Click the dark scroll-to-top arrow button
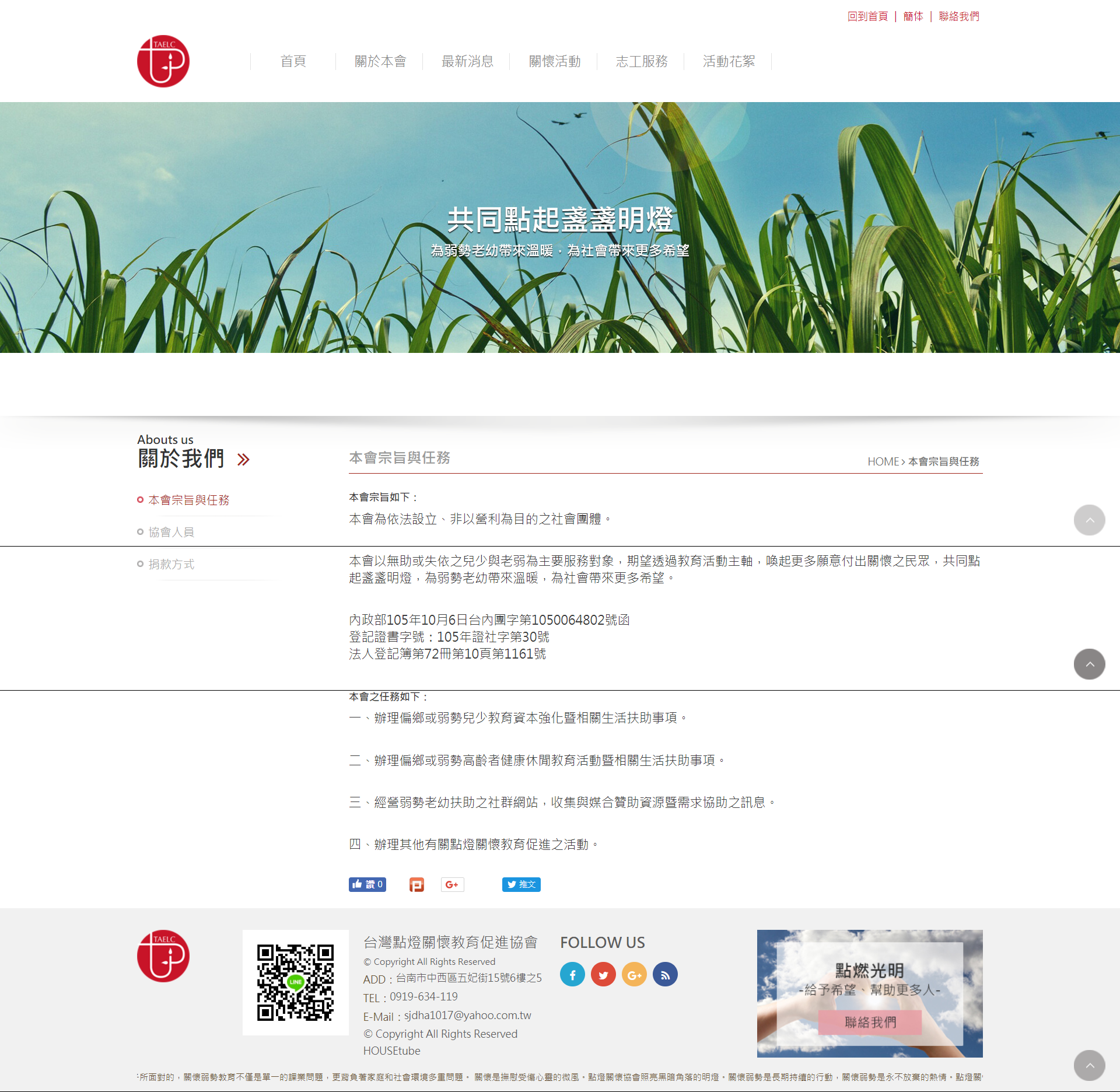 [1089, 664]
